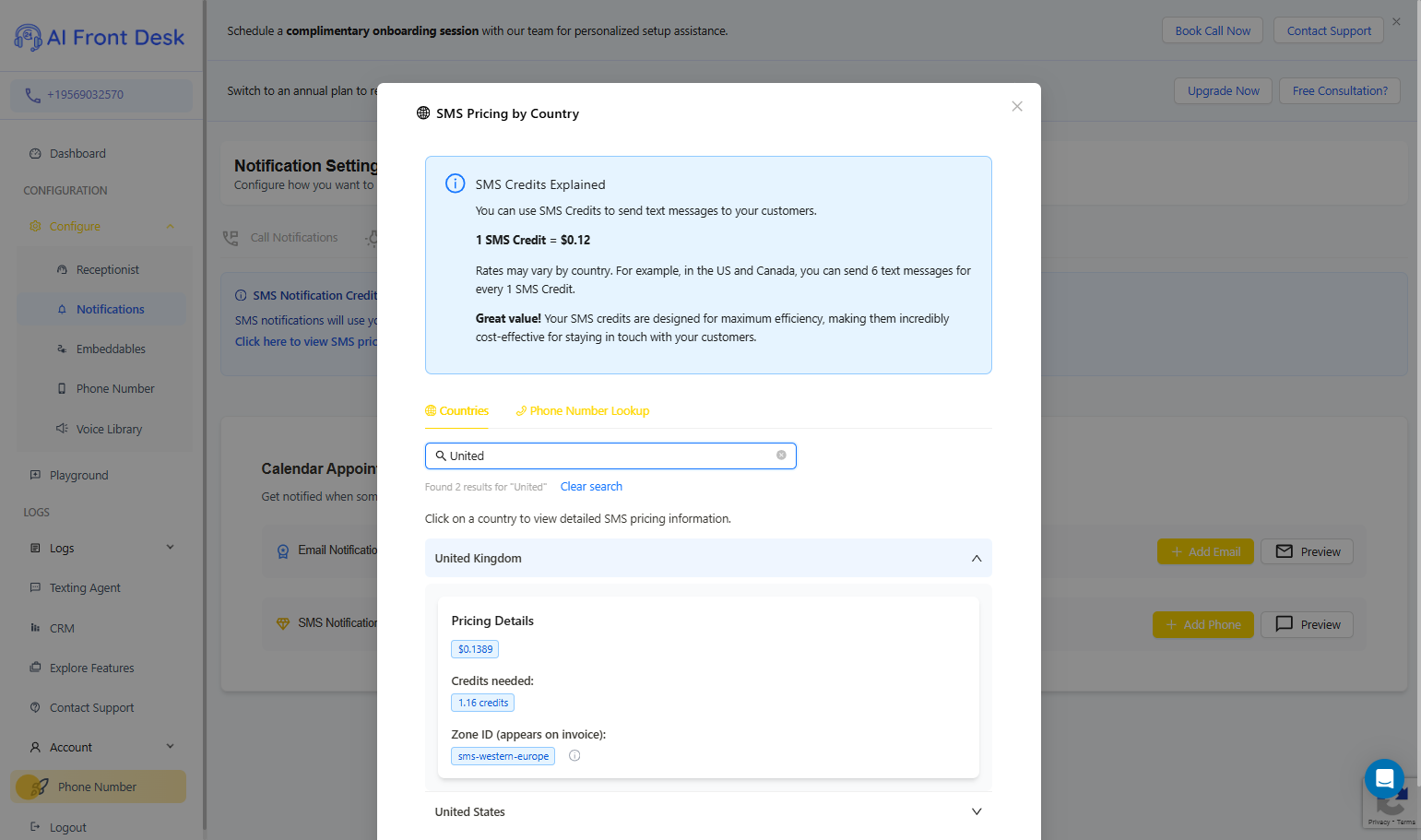Click the Add Email button

(x=1205, y=551)
